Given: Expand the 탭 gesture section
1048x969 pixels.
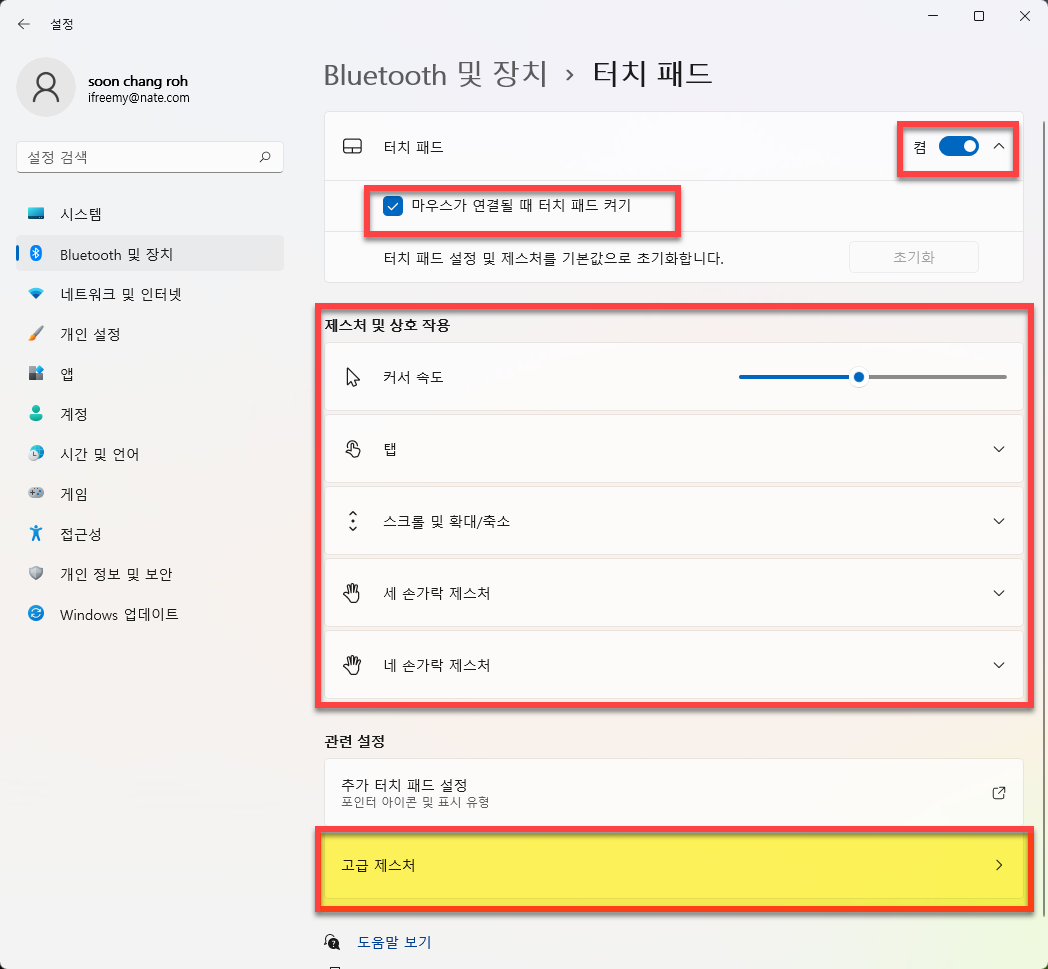Looking at the screenshot, I should [x=998, y=449].
